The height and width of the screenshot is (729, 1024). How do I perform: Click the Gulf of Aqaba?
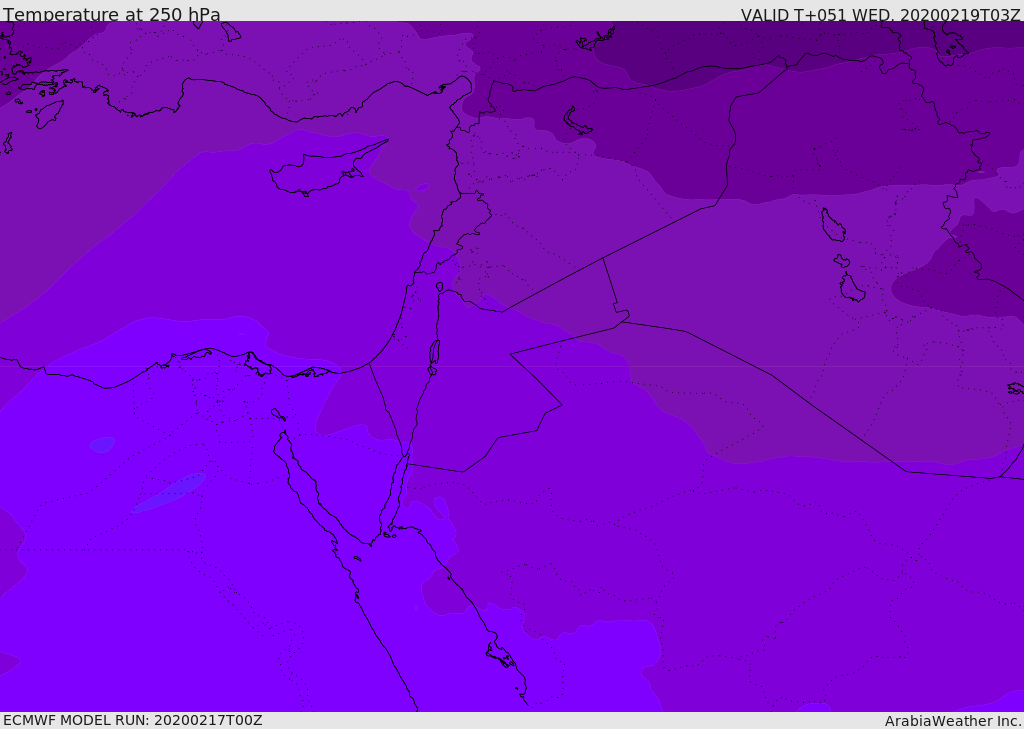click(399, 490)
